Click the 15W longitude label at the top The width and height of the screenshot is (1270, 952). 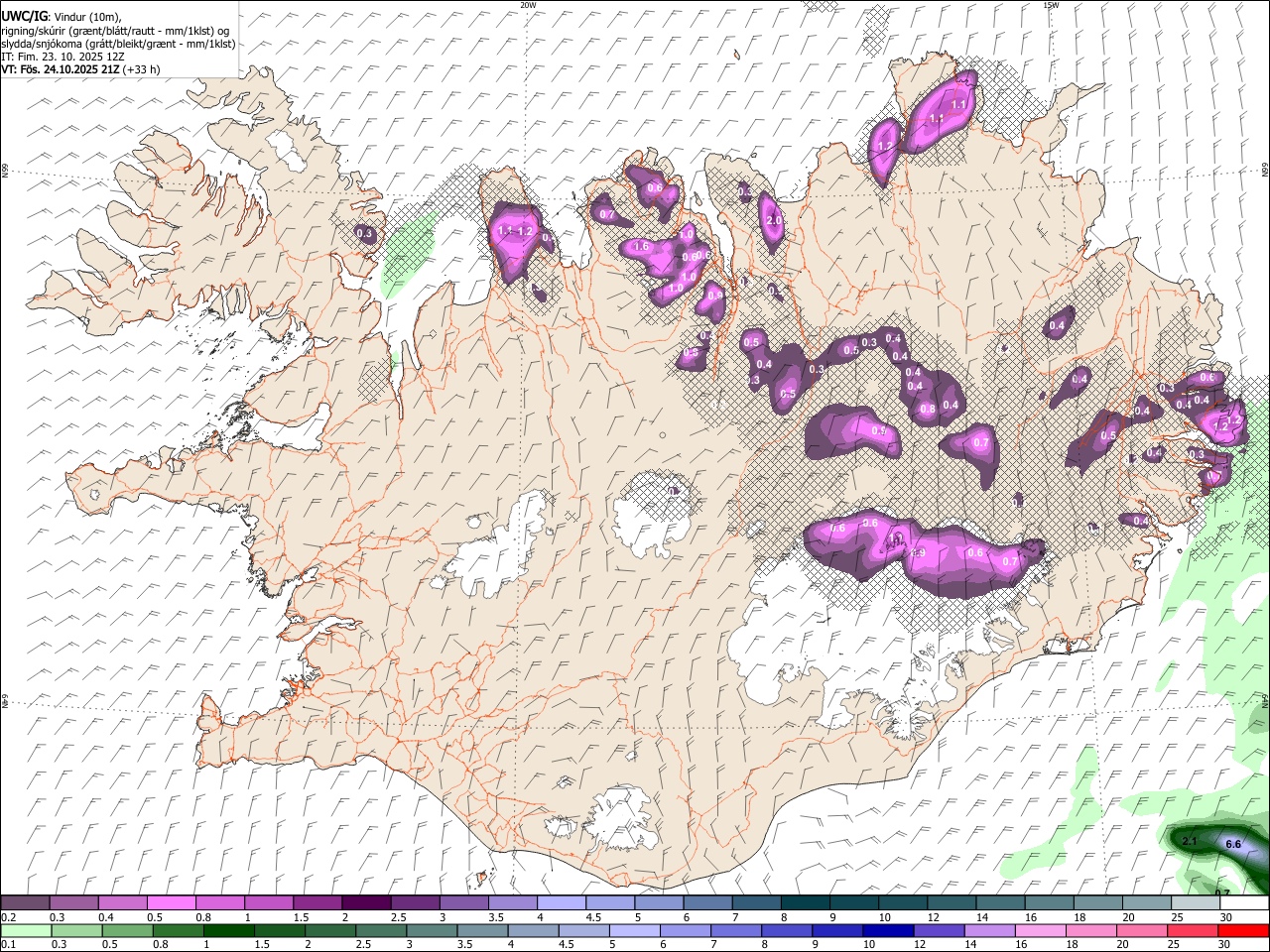point(1051,4)
